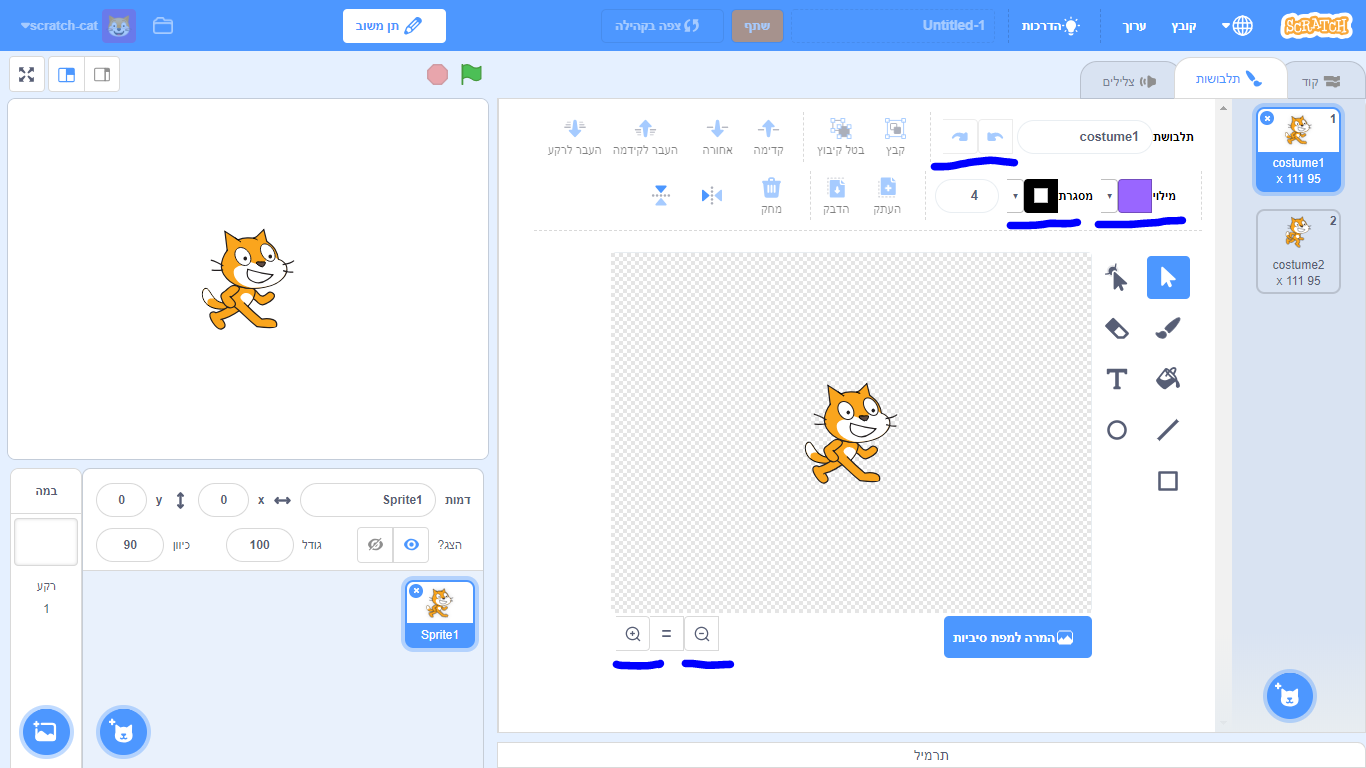The width and height of the screenshot is (1366, 768).
Task: Select the Text tool
Action: pyautogui.click(x=1117, y=379)
